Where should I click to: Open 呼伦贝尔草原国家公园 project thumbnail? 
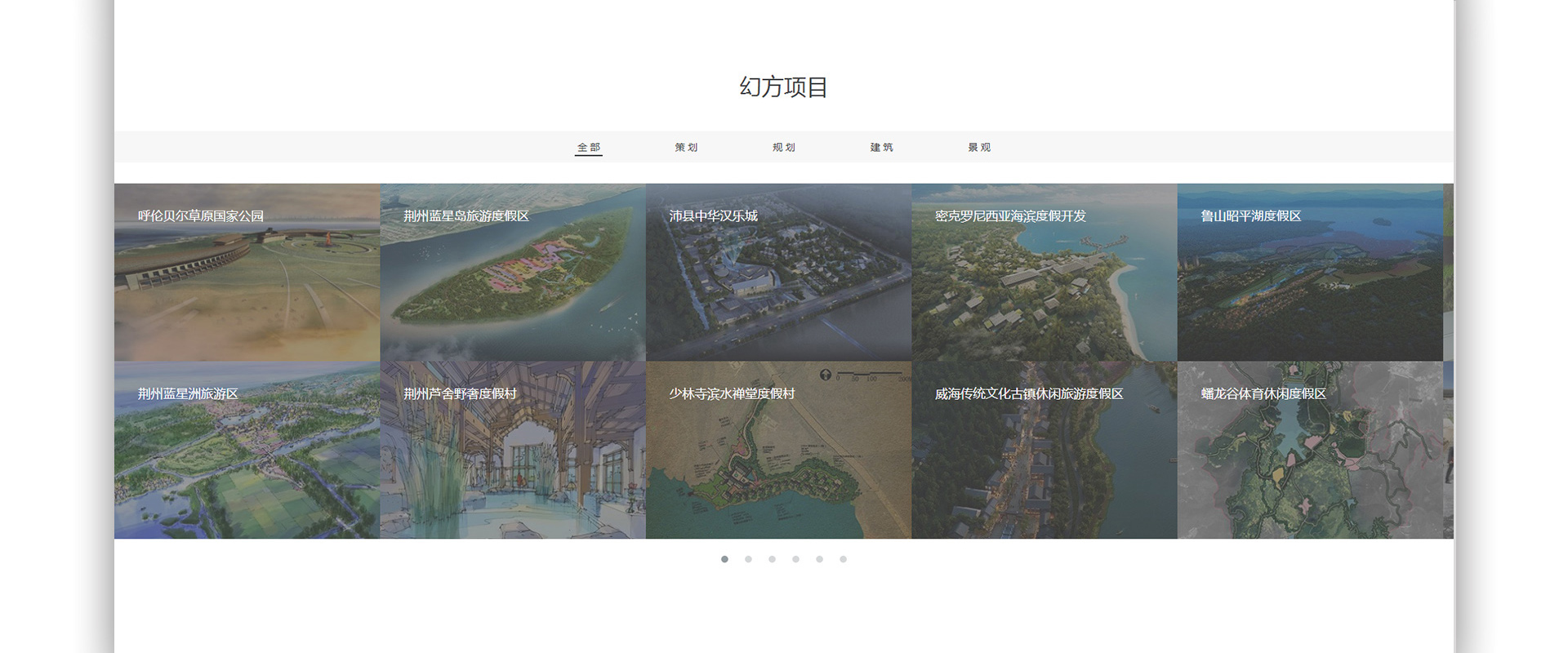click(x=247, y=273)
